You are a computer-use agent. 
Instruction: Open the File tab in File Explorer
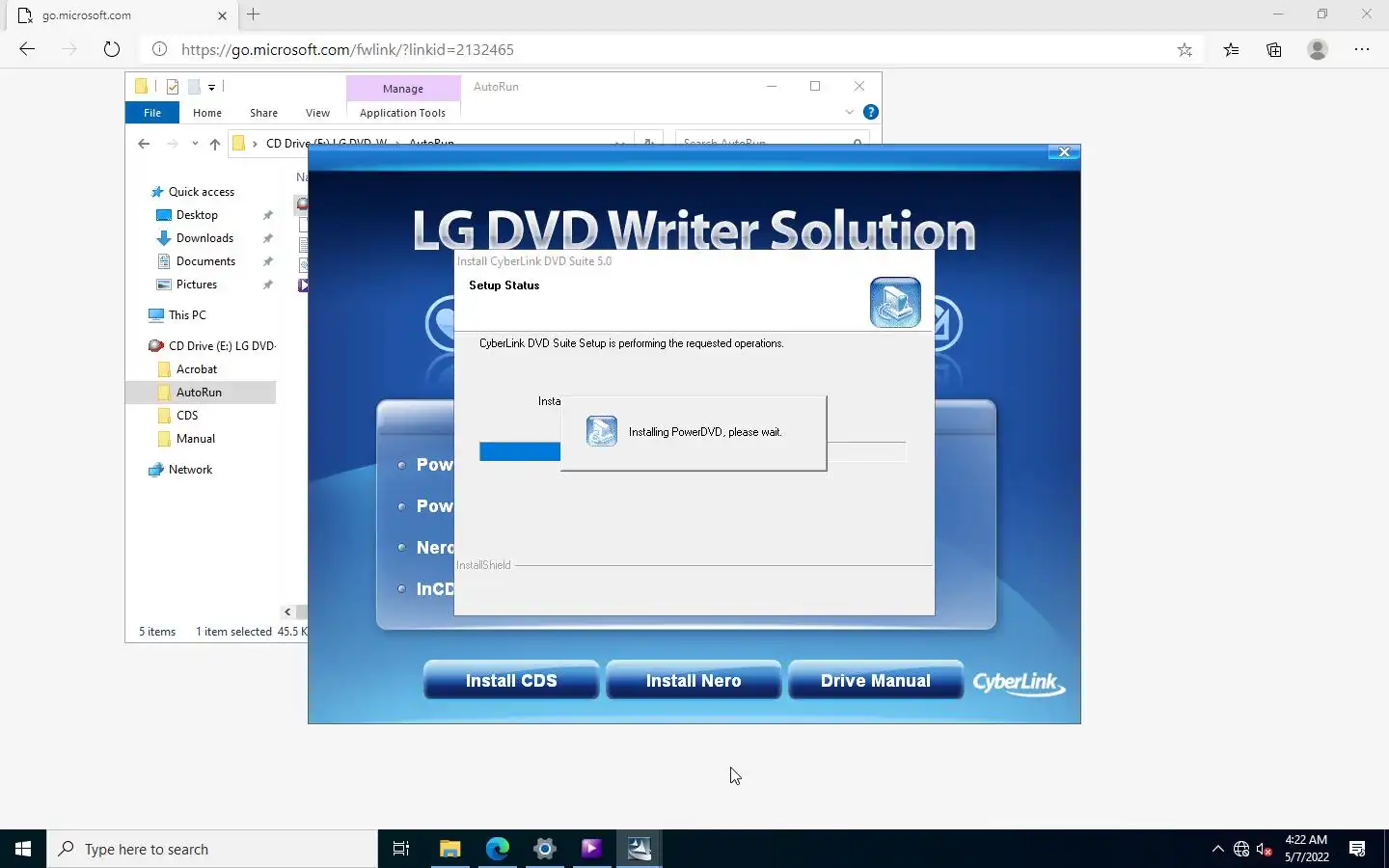coord(152,113)
